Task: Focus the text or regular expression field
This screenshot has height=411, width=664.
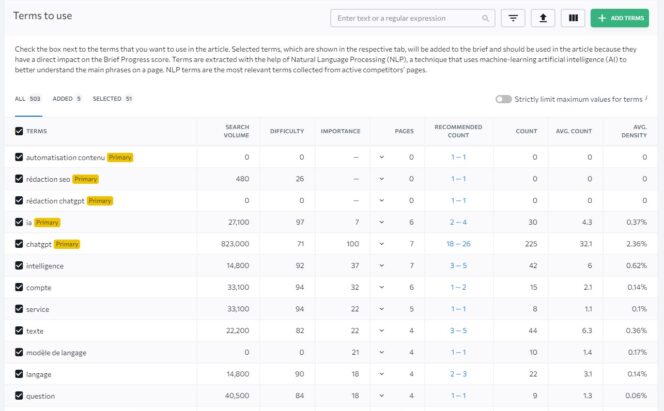Action: 405,18
